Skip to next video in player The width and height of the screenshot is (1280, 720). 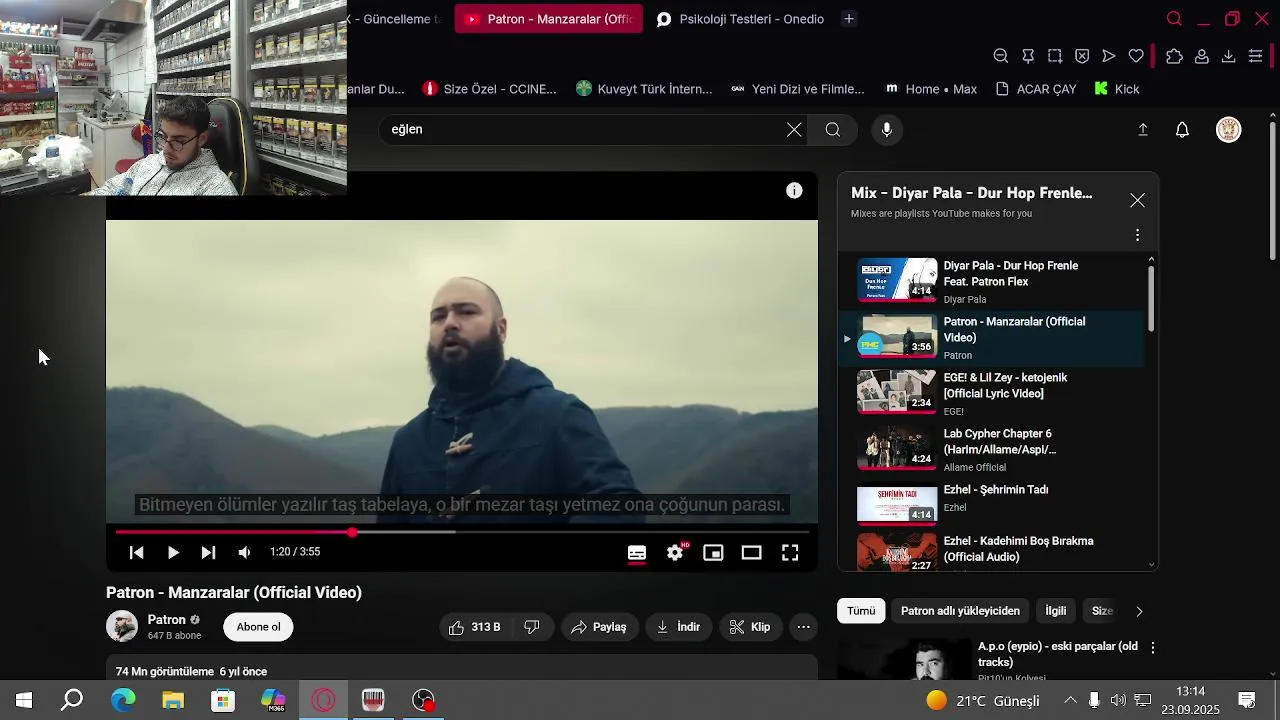point(208,553)
